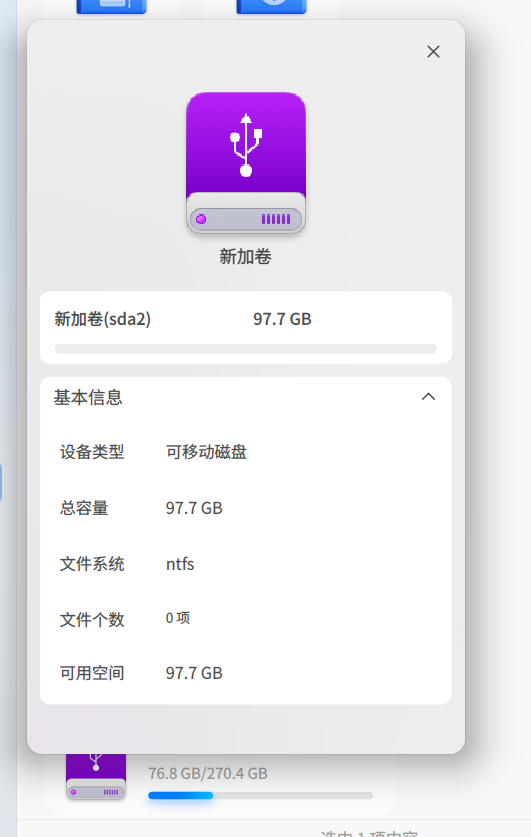Viewport: 531px width, 837px height.
Task: Collapse the 基本信息 section
Action: (429, 397)
